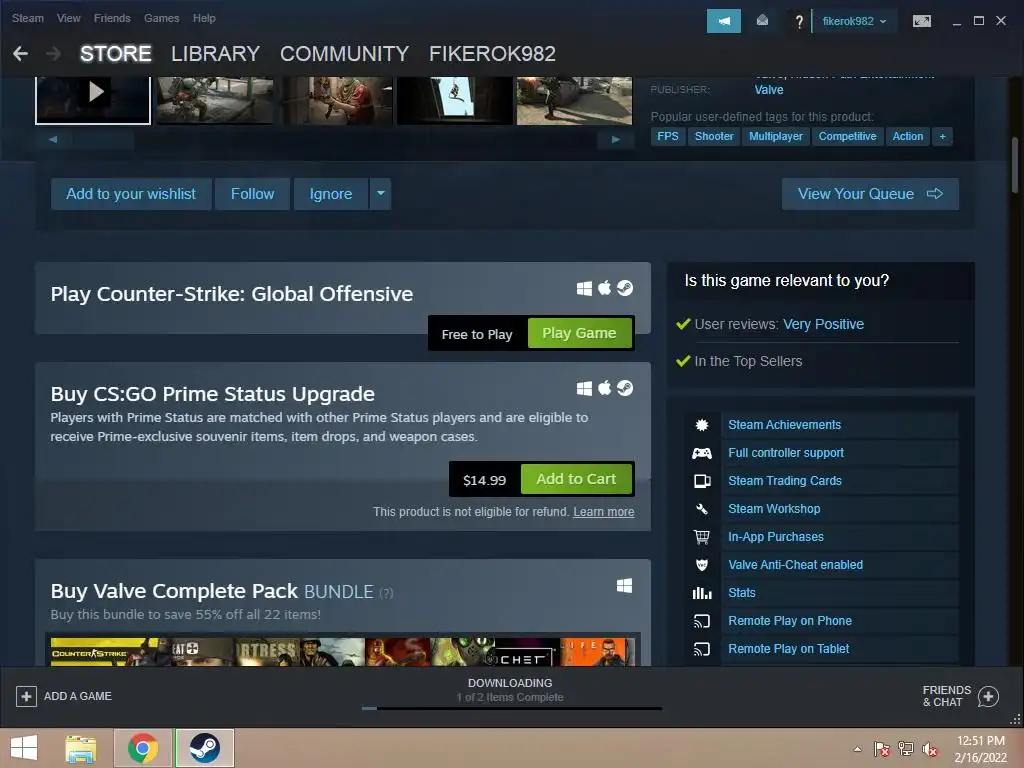The width and height of the screenshot is (1024, 768).
Task: Click the green Play Game button
Action: 579,333
